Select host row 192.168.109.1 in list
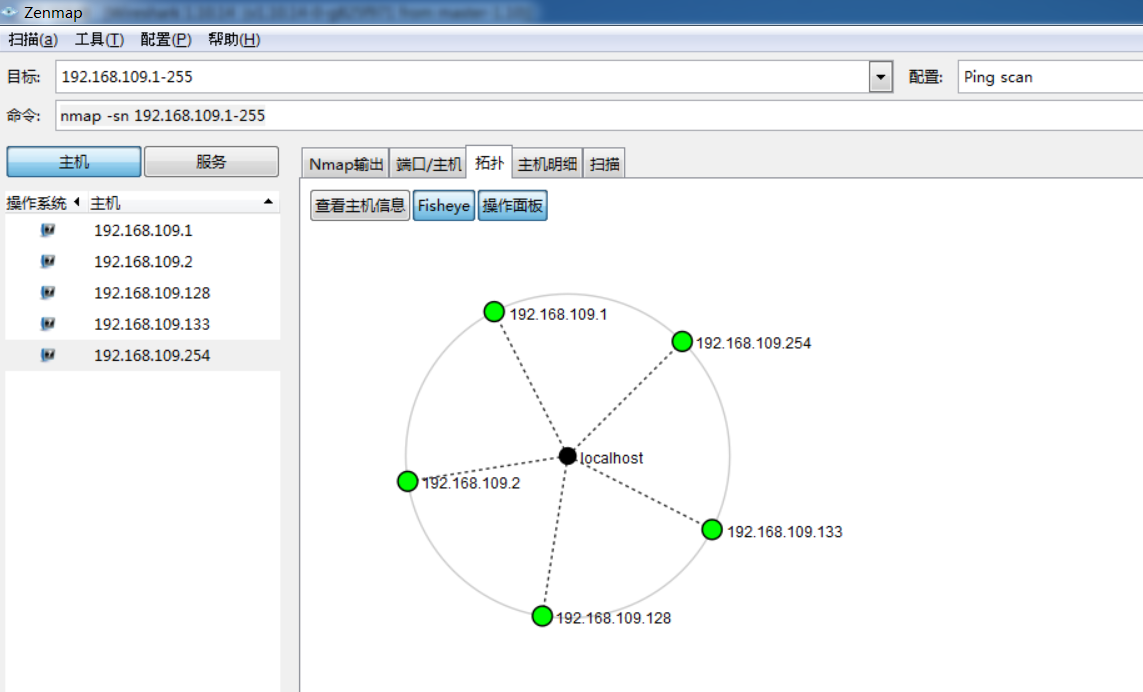 [143, 230]
